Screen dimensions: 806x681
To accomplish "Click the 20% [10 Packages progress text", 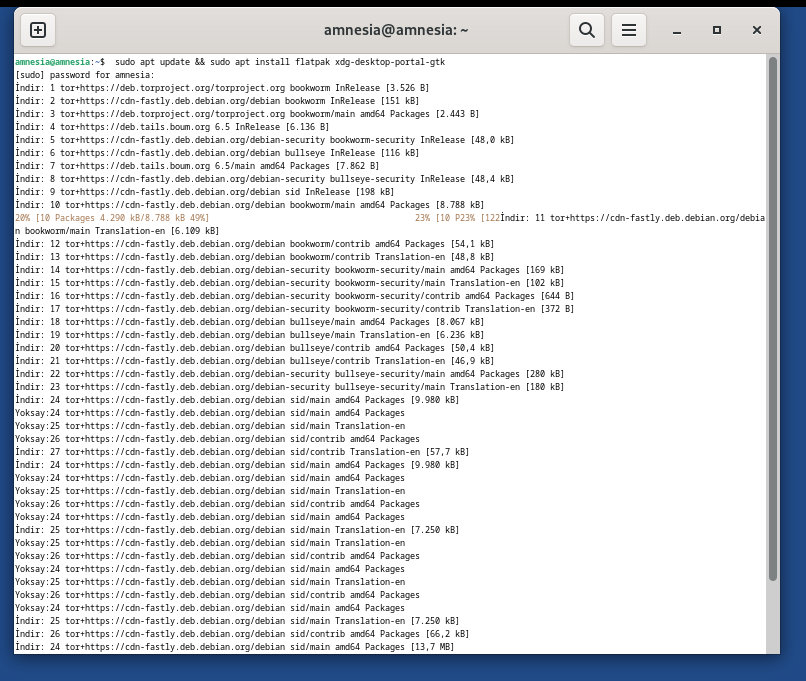I will click(x=112, y=218).
